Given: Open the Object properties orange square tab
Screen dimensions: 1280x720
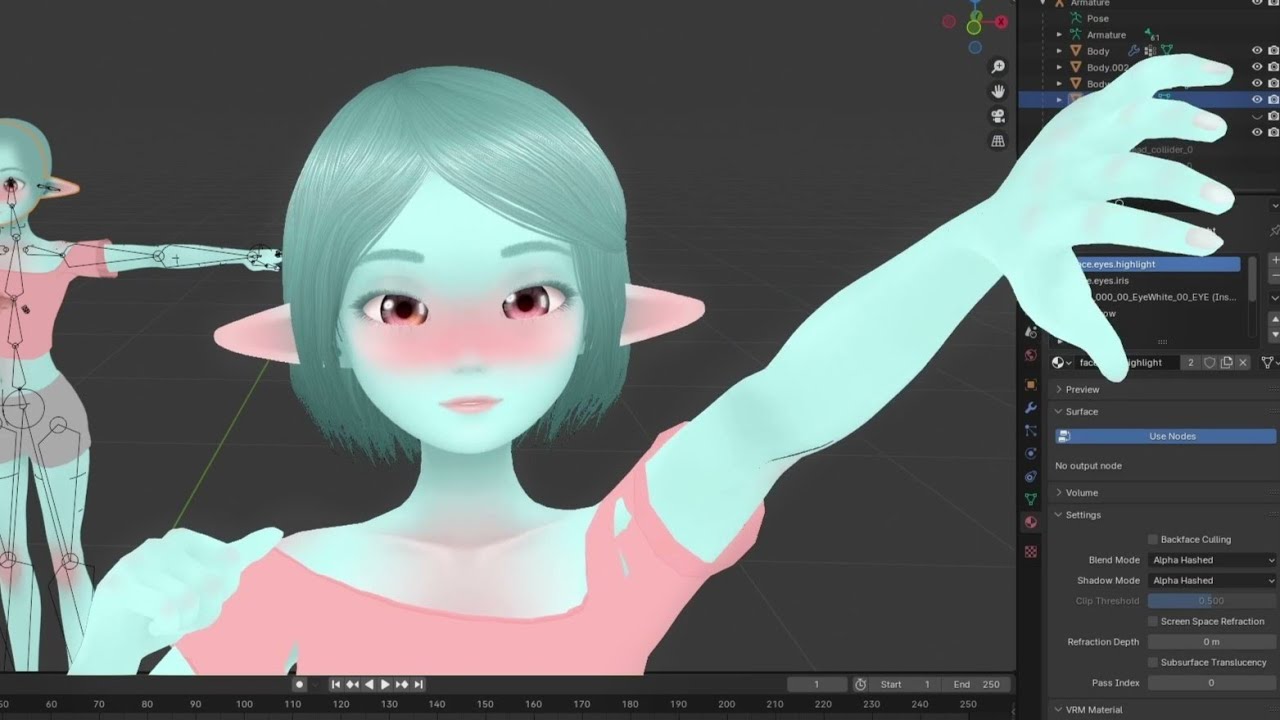Looking at the screenshot, I should tap(1031, 384).
